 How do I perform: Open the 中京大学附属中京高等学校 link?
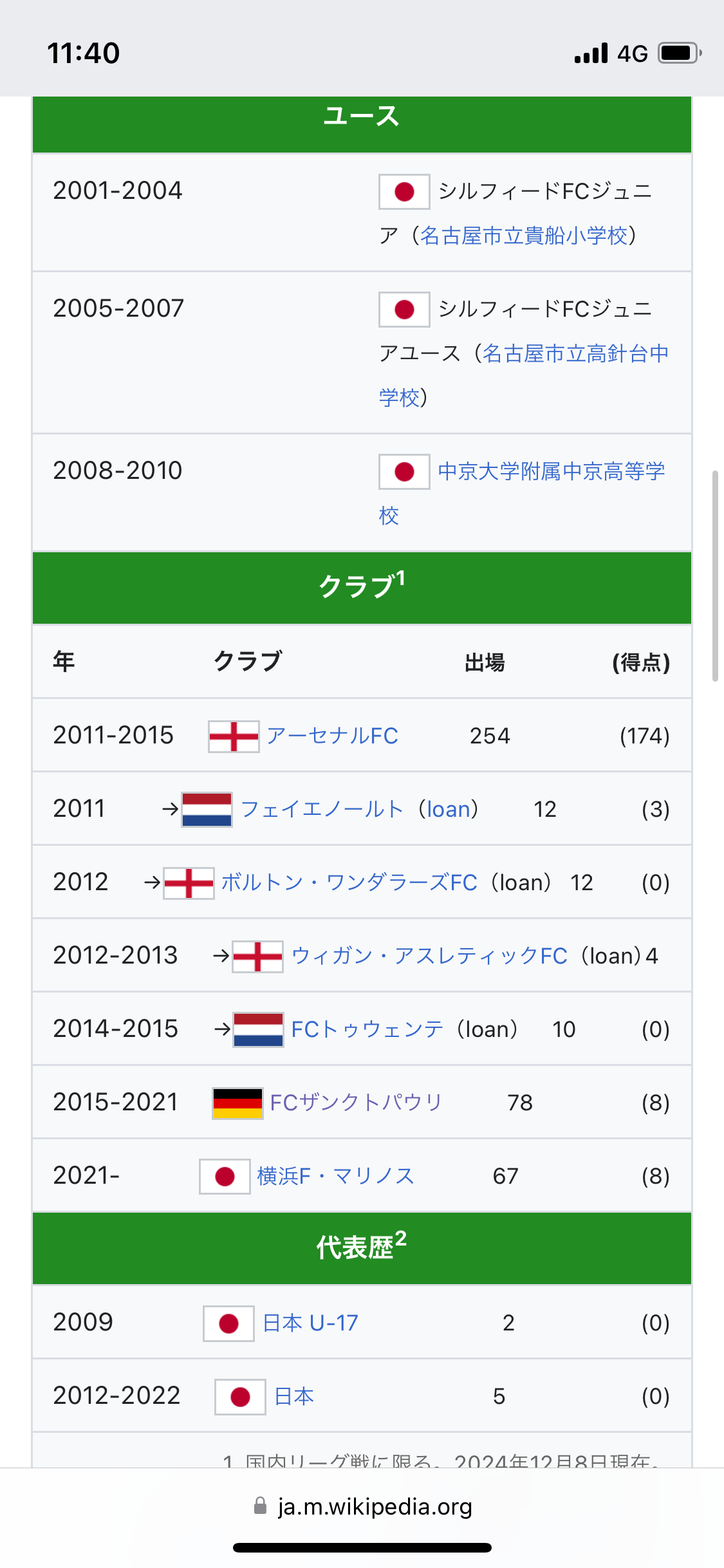click(522, 493)
